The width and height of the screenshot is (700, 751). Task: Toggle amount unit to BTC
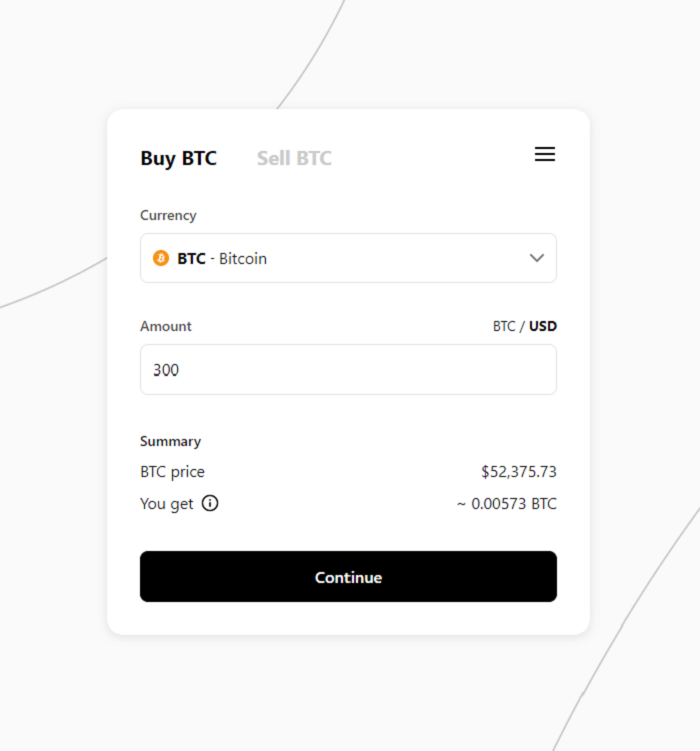(504, 326)
